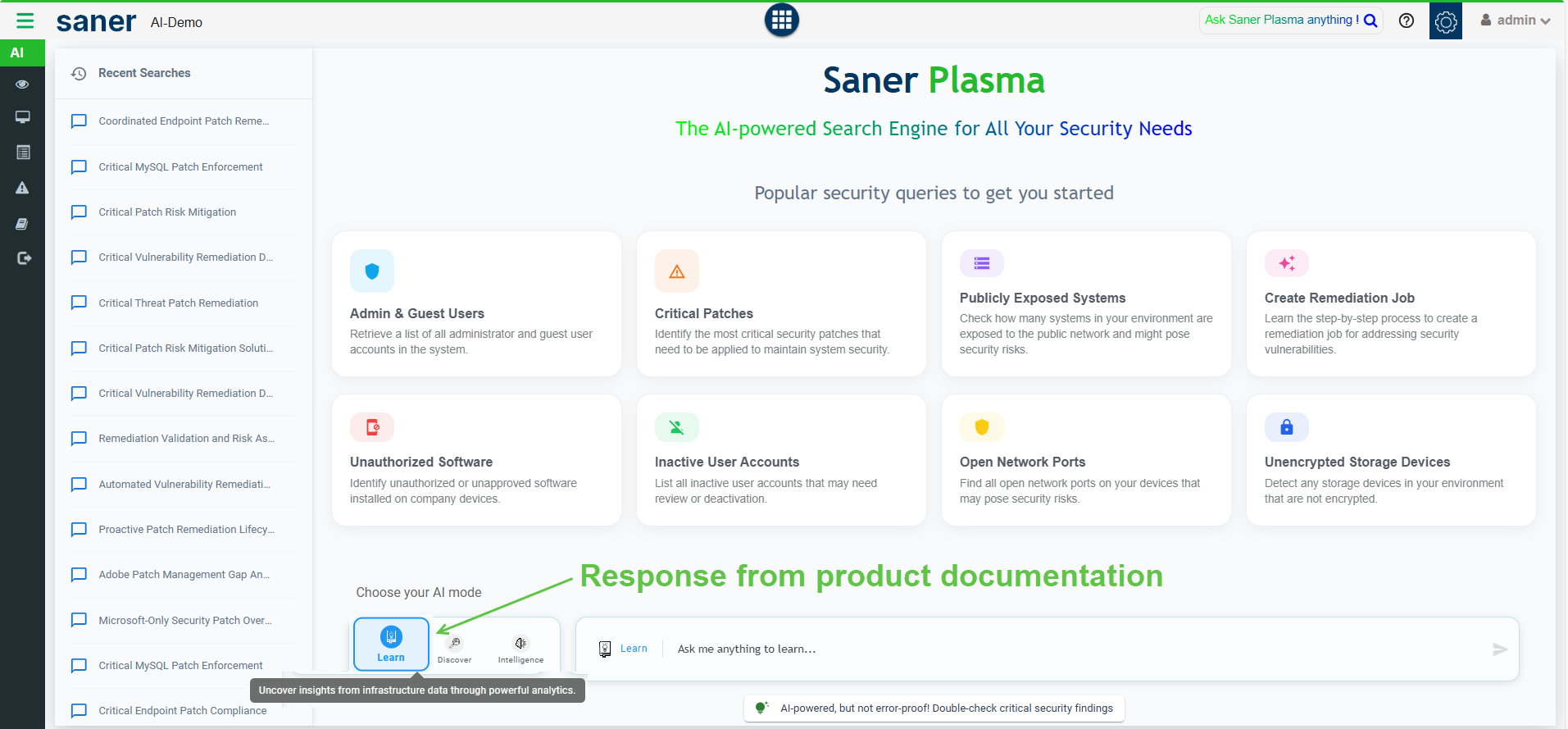
Task: Switch to Intelligence AI mode
Action: (520, 649)
